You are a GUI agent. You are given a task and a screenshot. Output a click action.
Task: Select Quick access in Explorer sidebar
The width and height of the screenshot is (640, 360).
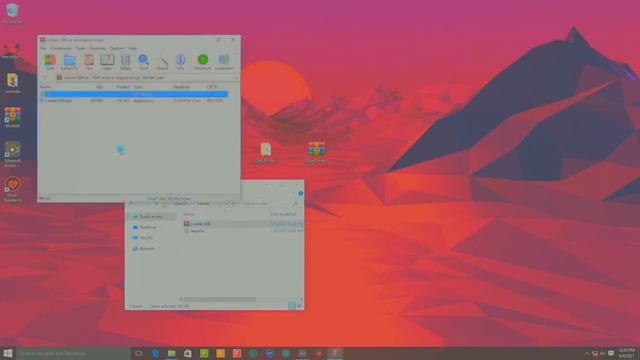[x=151, y=217]
